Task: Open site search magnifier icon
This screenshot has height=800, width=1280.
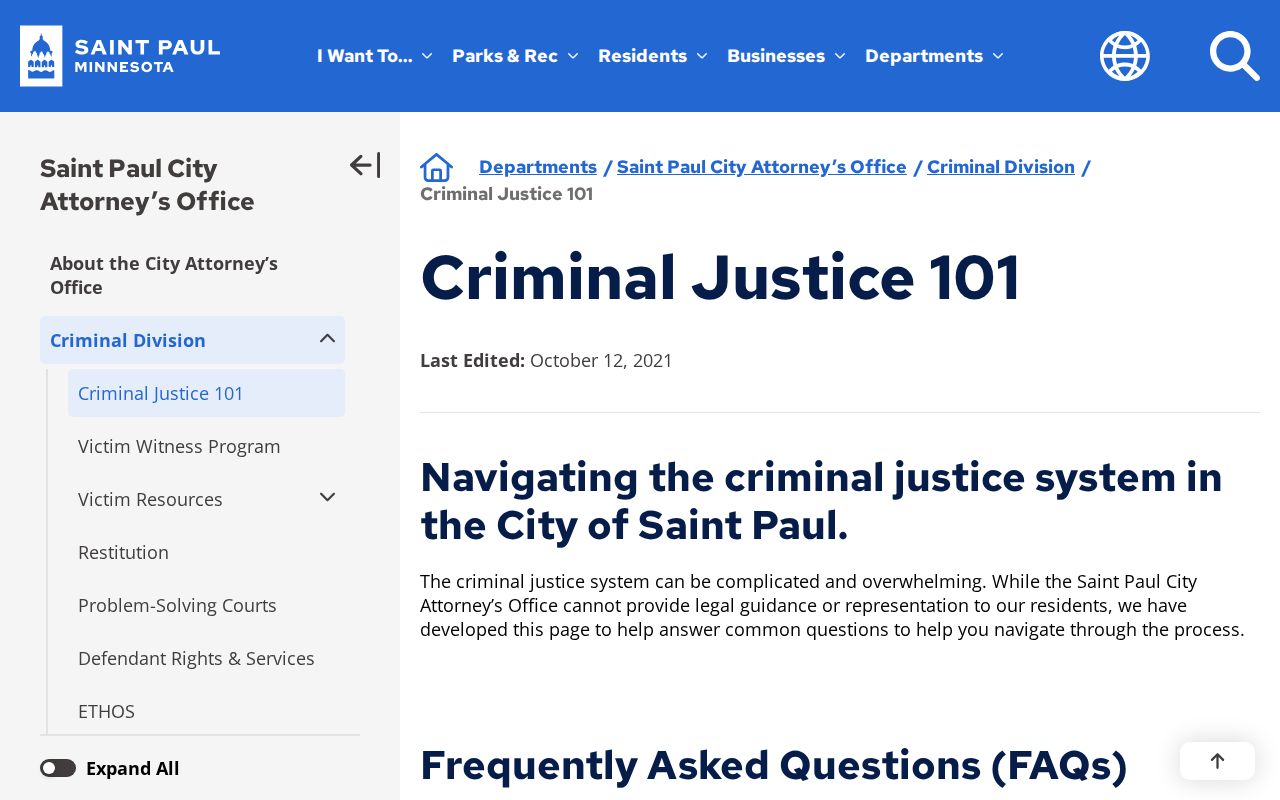Action: pyautogui.click(x=1234, y=56)
